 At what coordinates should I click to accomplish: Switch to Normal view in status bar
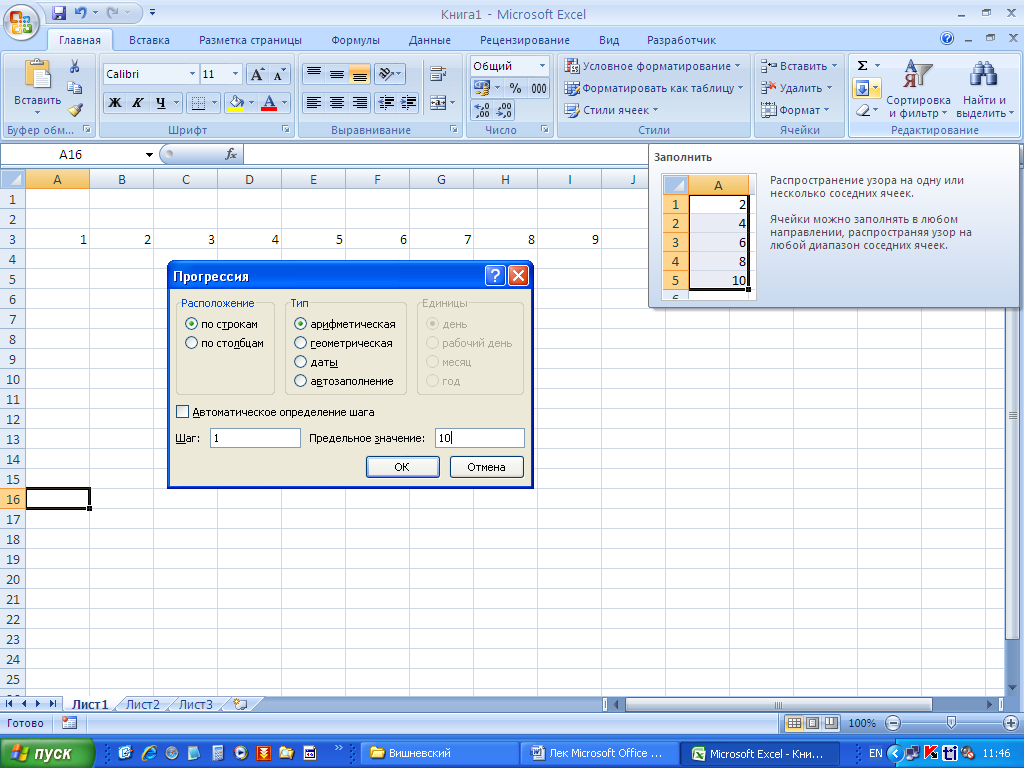click(x=794, y=723)
